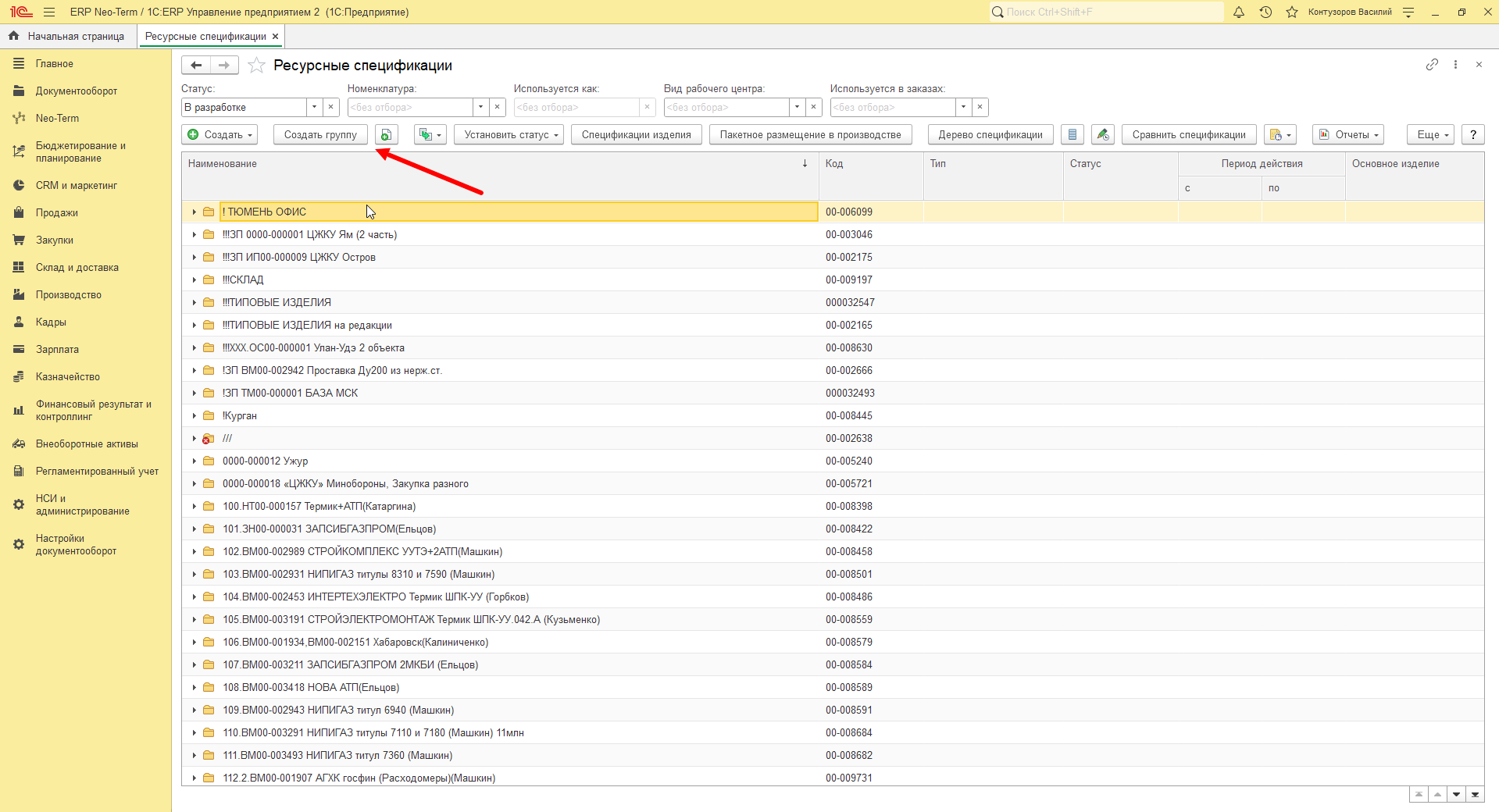The image size is (1499, 812).
Task: Click the search field Поиск Ctrl+Shift+F
Action: coord(1107,12)
